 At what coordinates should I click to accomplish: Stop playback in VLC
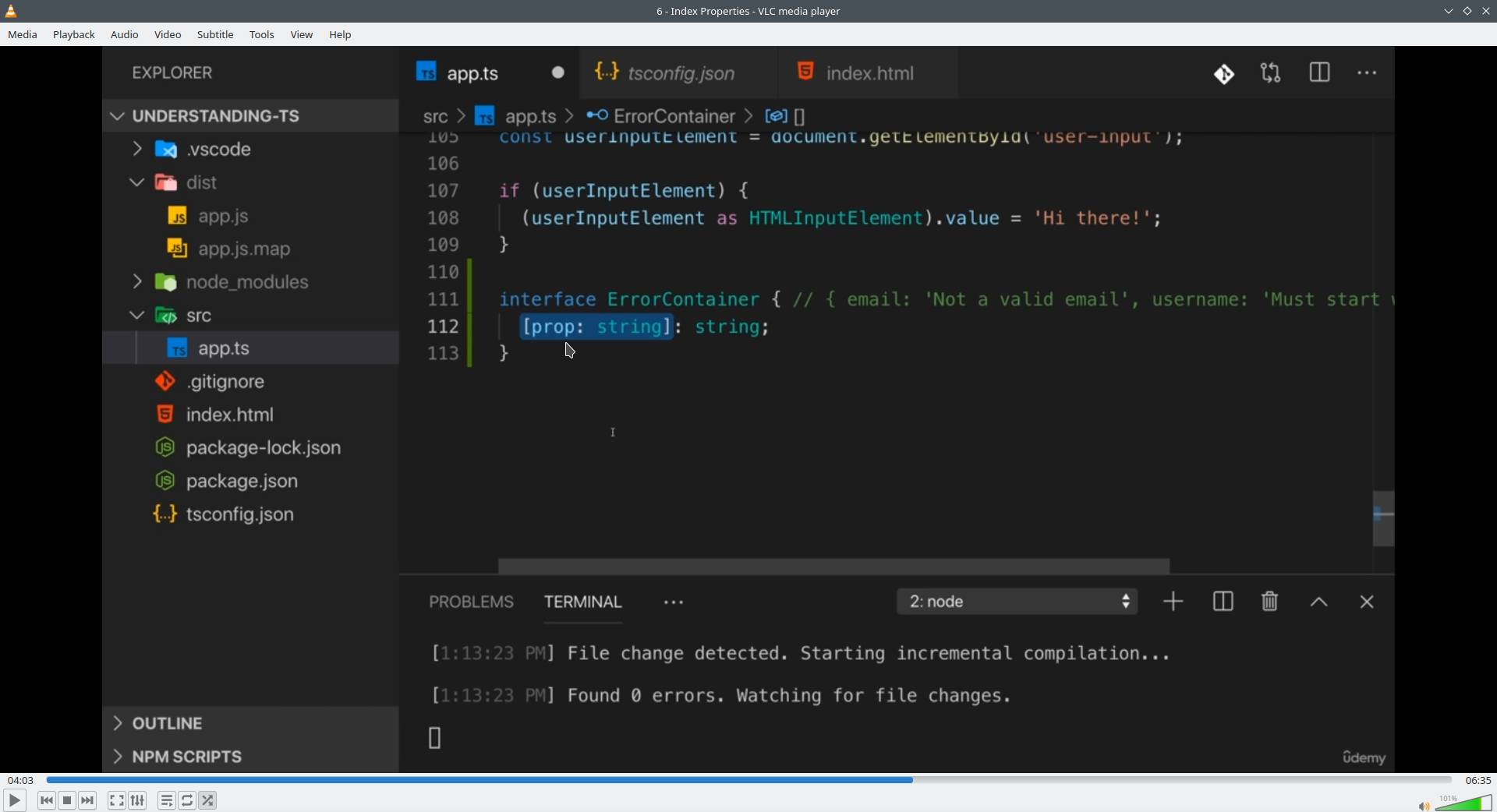coord(67,800)
